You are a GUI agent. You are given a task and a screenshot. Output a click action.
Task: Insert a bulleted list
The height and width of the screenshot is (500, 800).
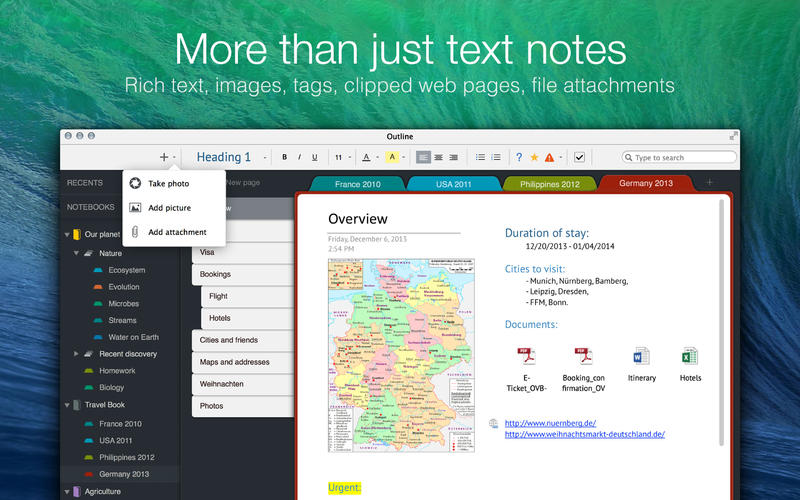pos(480,157)
